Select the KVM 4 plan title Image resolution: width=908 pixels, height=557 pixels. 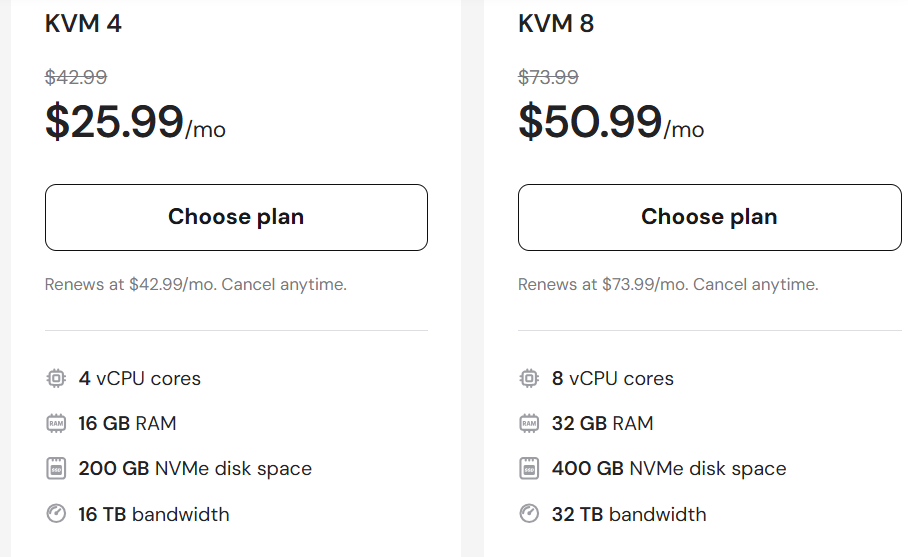83,24
